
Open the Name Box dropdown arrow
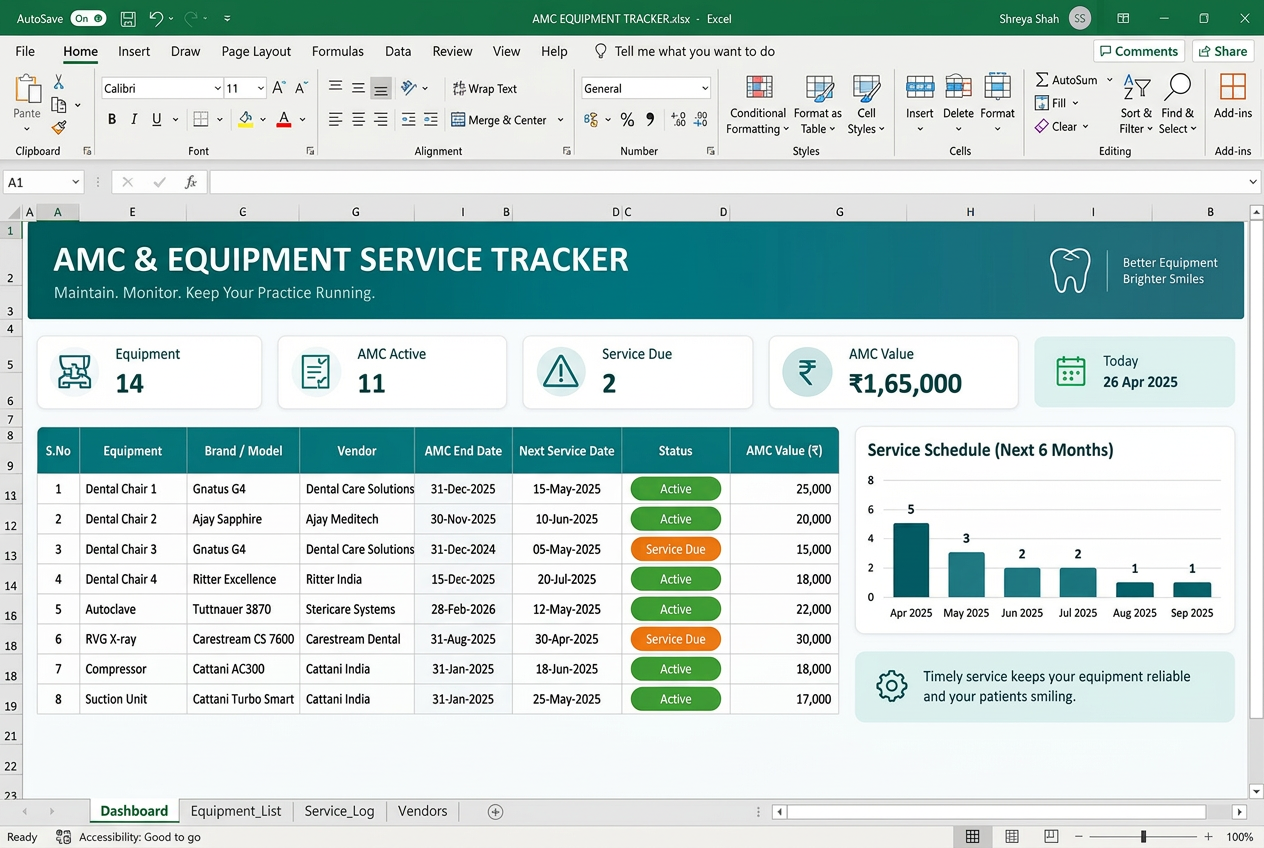coord(75,182)
